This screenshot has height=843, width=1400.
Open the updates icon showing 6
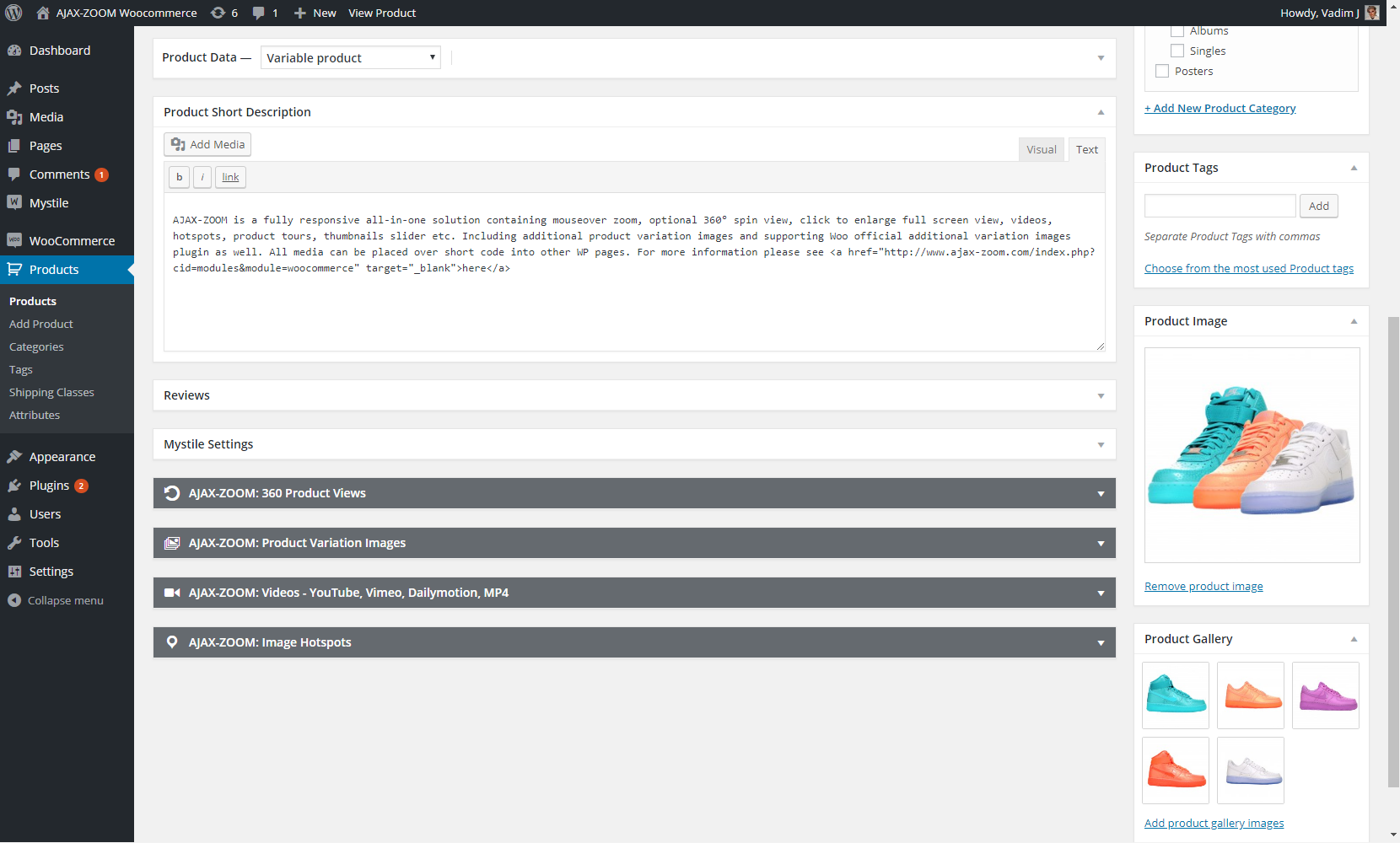pos(218,13)
